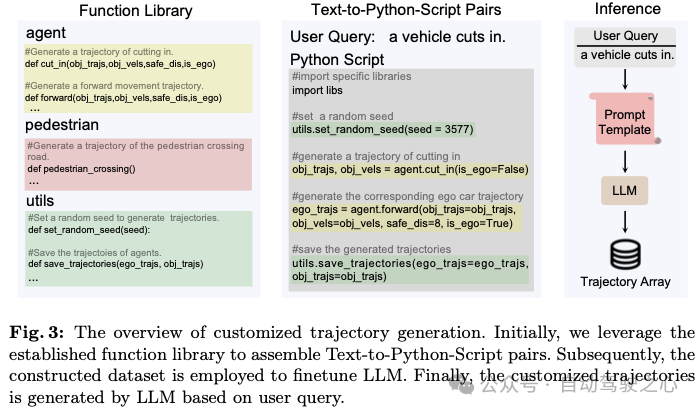Click the database cylinder icon above Trajectory Array
Screen dimensions: 700x412
[x=625, y=254]
